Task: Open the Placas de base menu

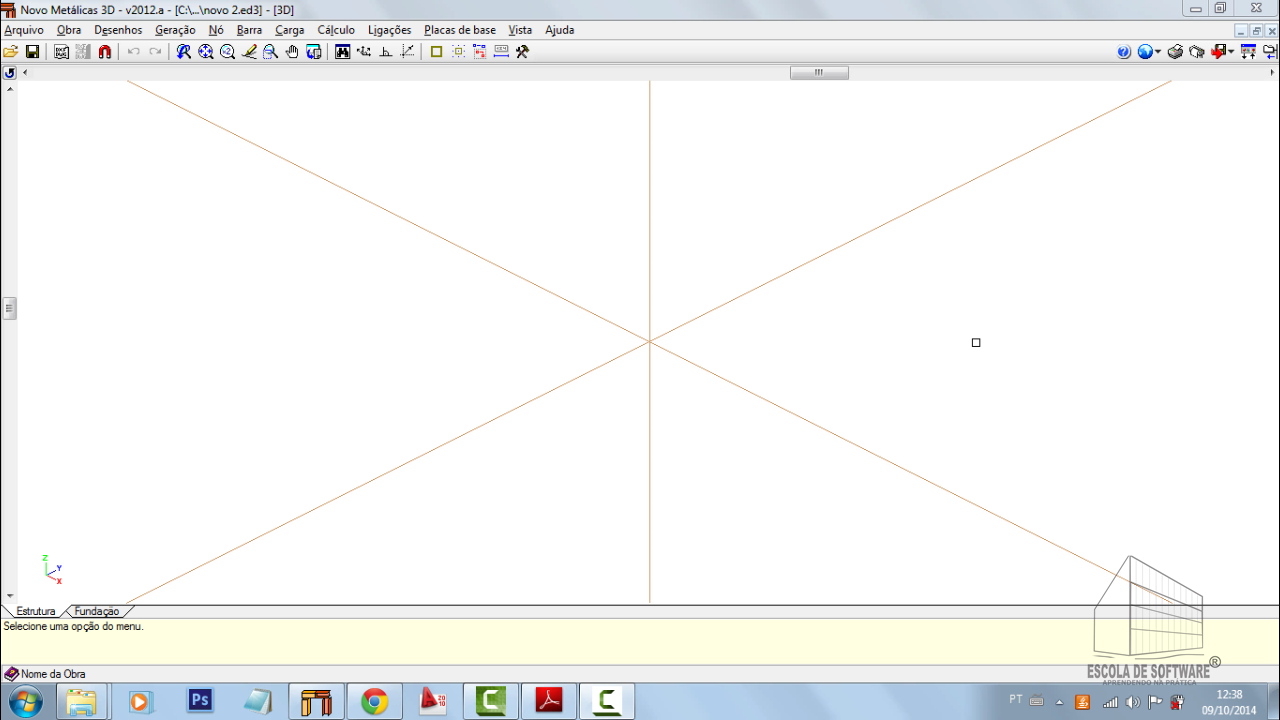Action: tap(459, 30)
